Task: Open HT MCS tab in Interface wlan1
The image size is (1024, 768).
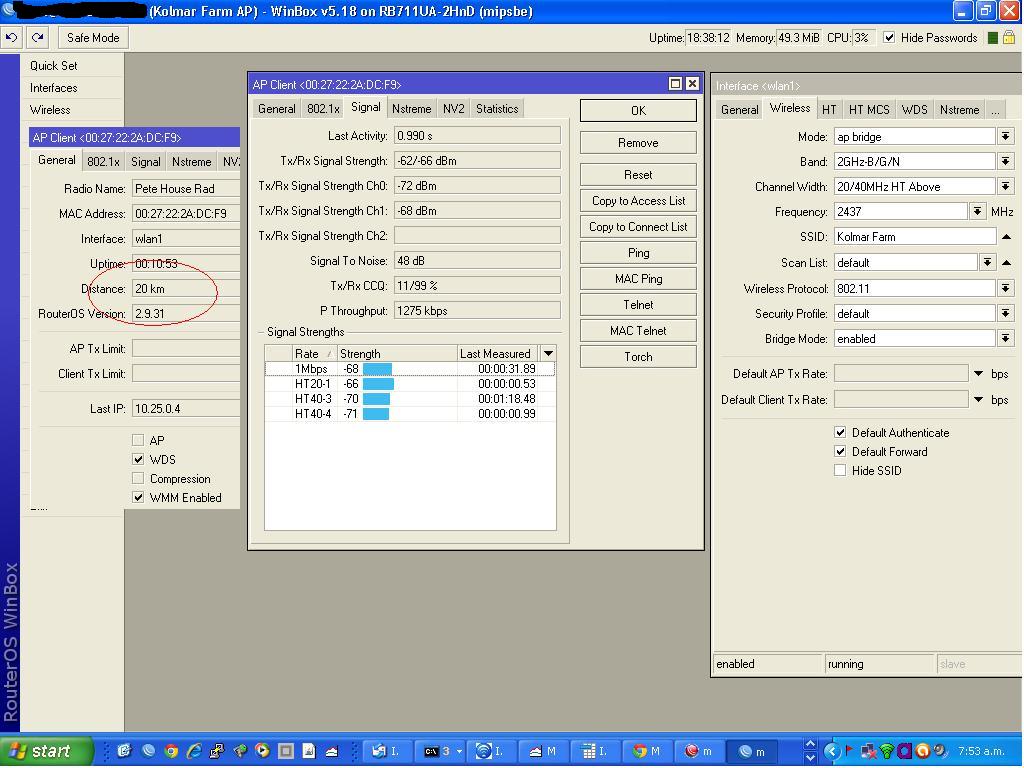Action: pos(869,110)
